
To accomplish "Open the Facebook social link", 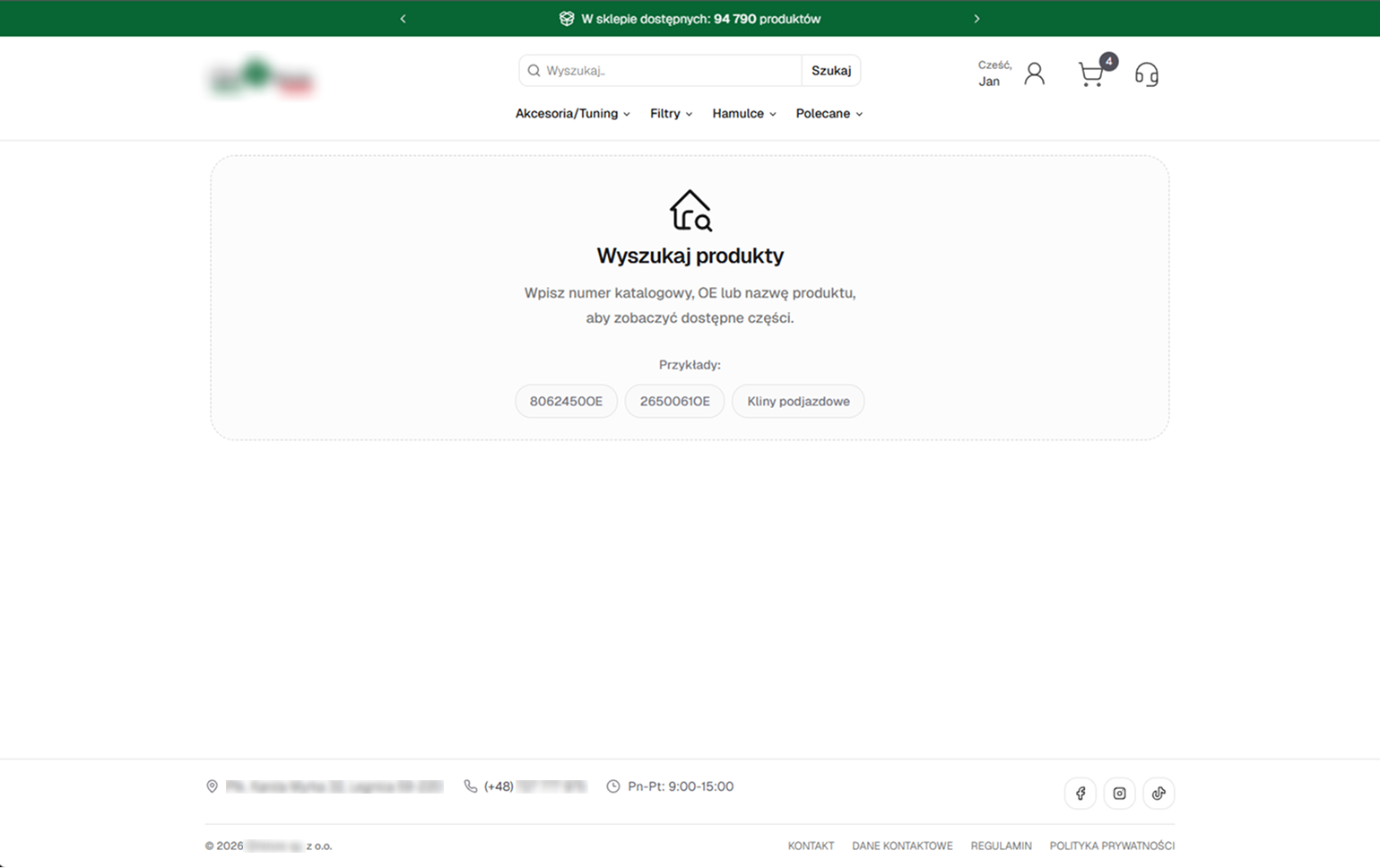I will 1081,794.
